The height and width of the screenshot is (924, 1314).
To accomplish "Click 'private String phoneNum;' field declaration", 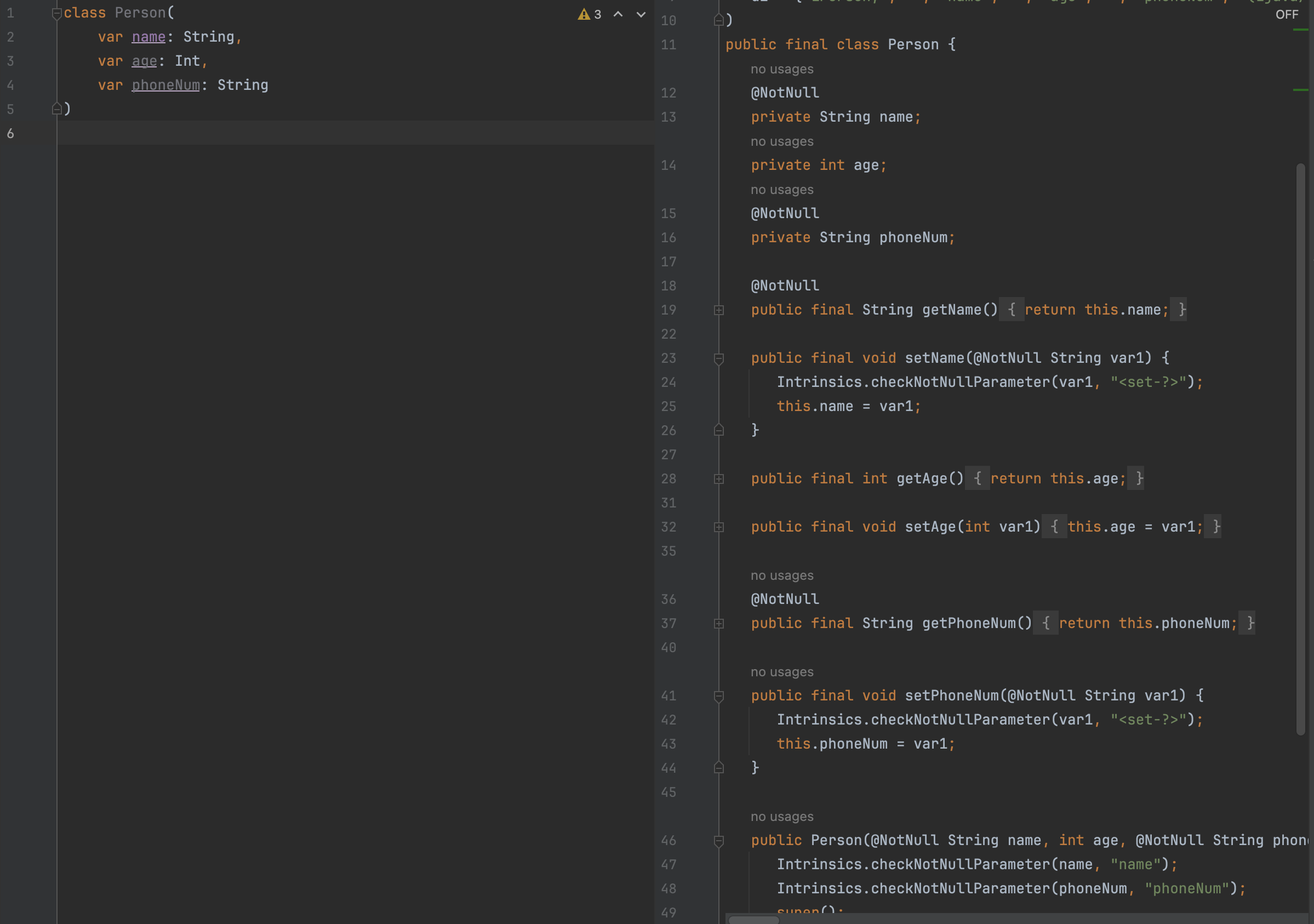I will click(x=853, y=238).
